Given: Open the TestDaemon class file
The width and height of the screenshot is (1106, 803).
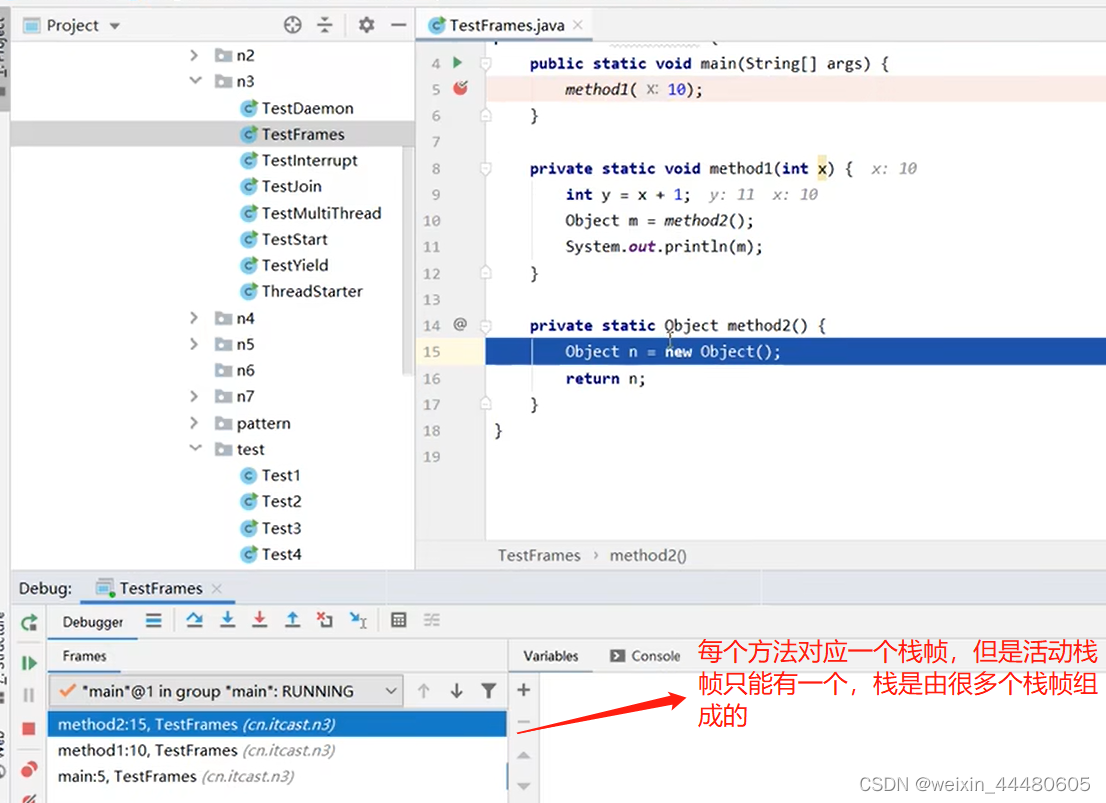Looking at the screenshot, I should tap(305, 107).
